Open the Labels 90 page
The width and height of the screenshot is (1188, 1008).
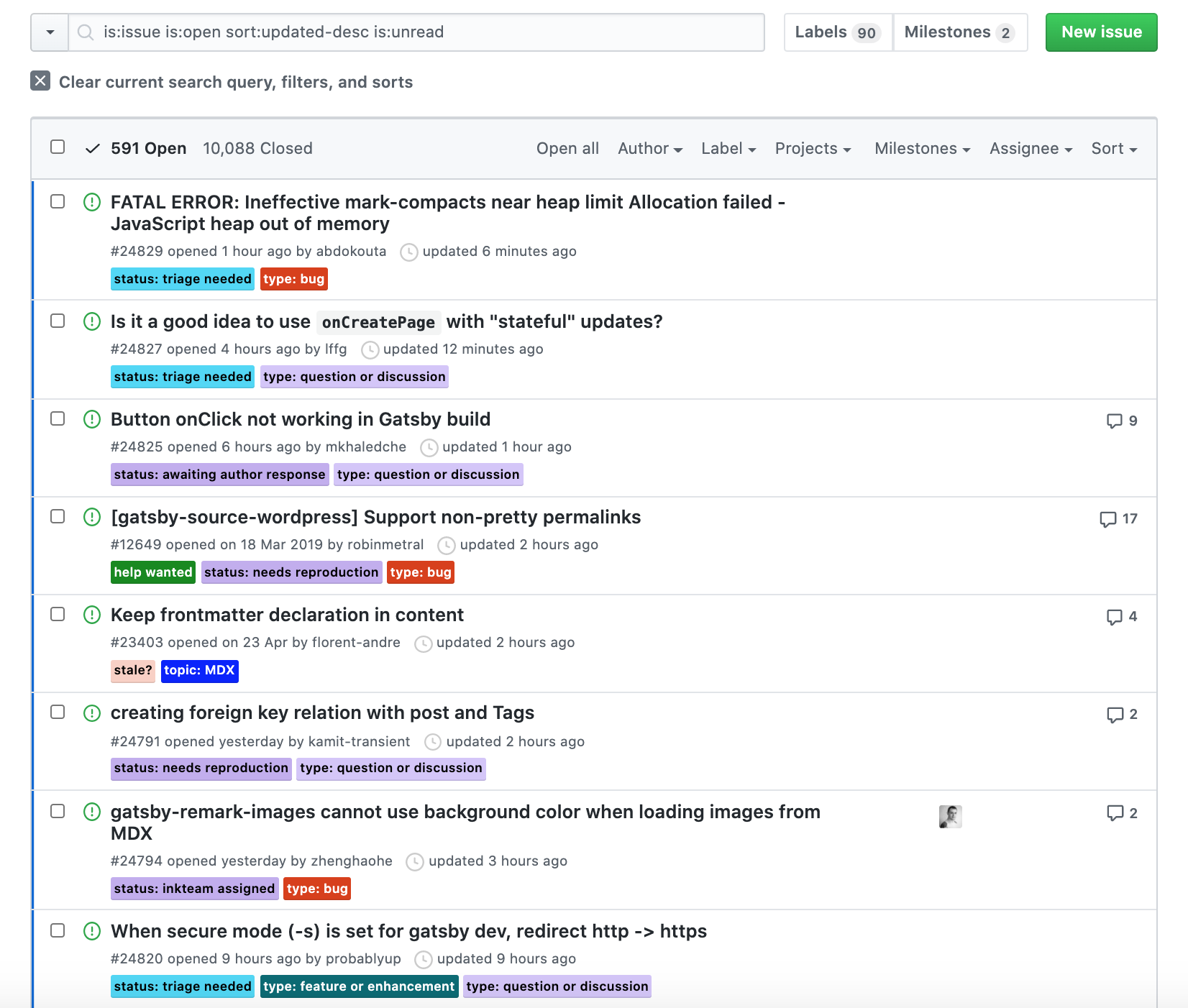pyautogui.click(x=838, y=32)
